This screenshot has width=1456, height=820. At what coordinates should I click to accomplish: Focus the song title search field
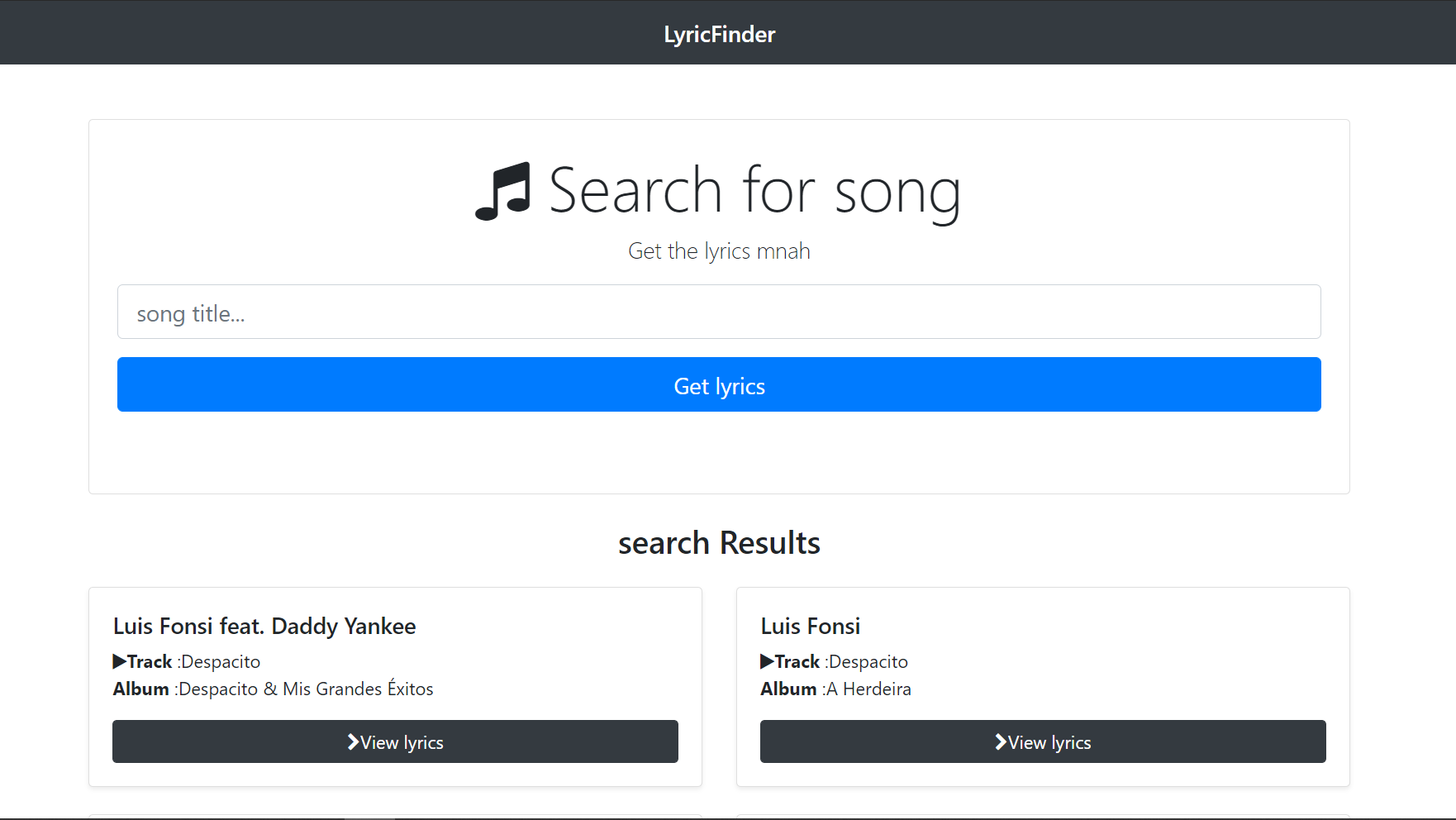(719, 312)
